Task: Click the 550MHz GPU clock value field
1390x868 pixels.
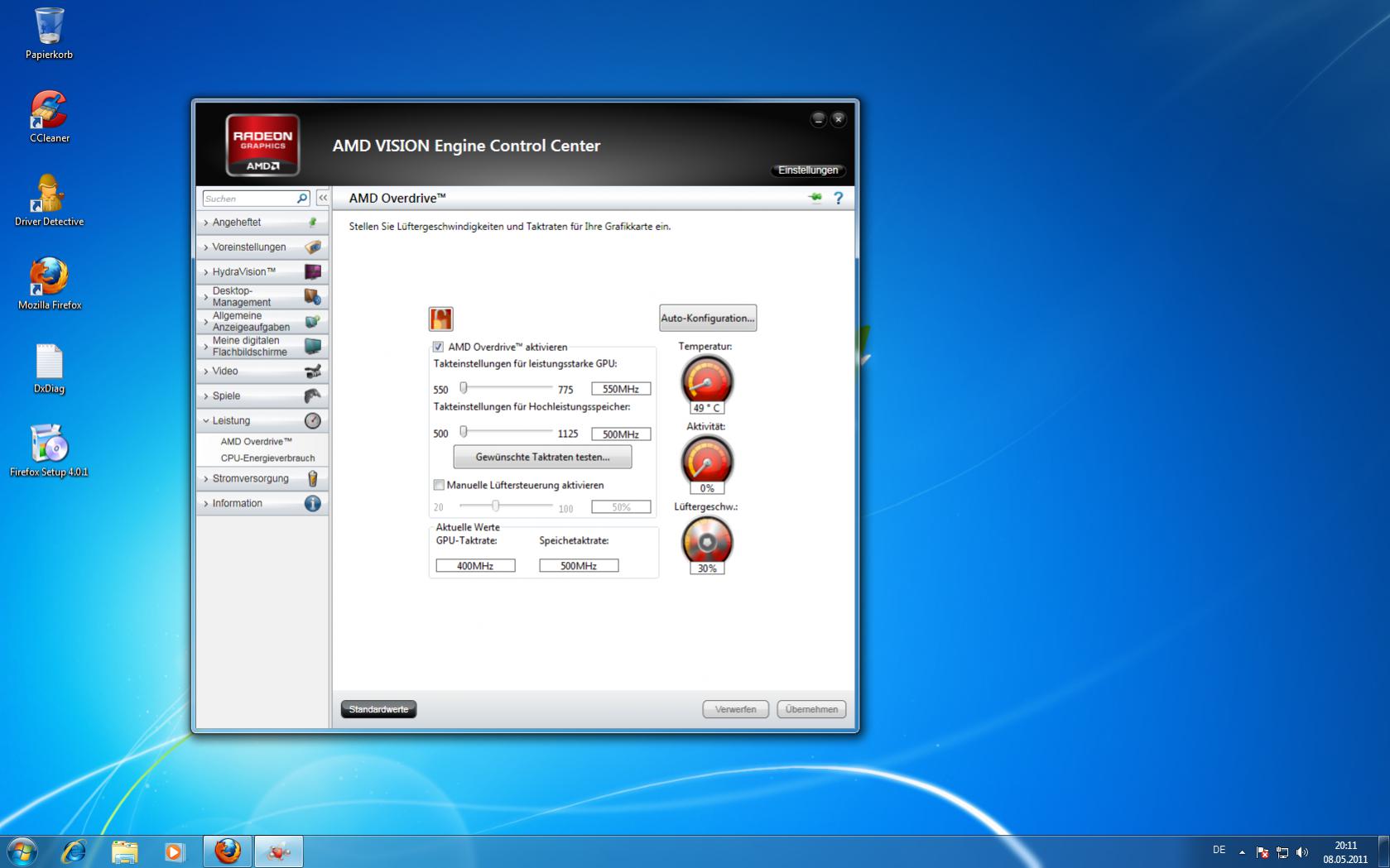Action: click(x=621, y=389)
